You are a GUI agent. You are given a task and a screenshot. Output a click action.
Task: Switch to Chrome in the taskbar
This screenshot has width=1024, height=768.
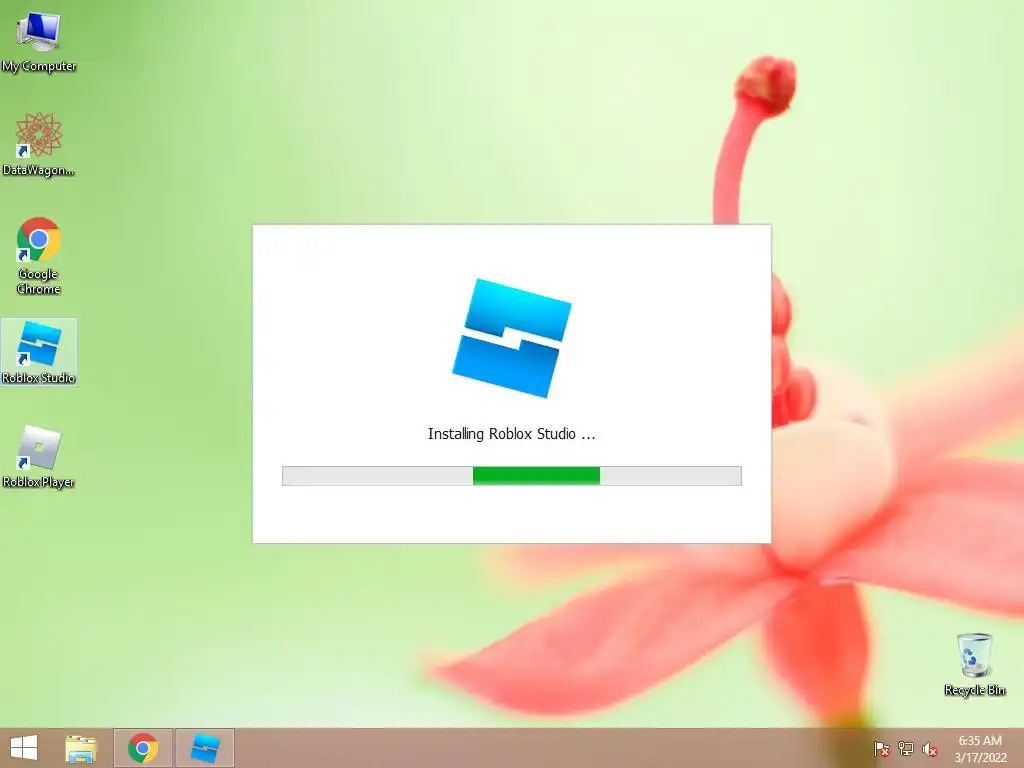[x=143, y=748]
